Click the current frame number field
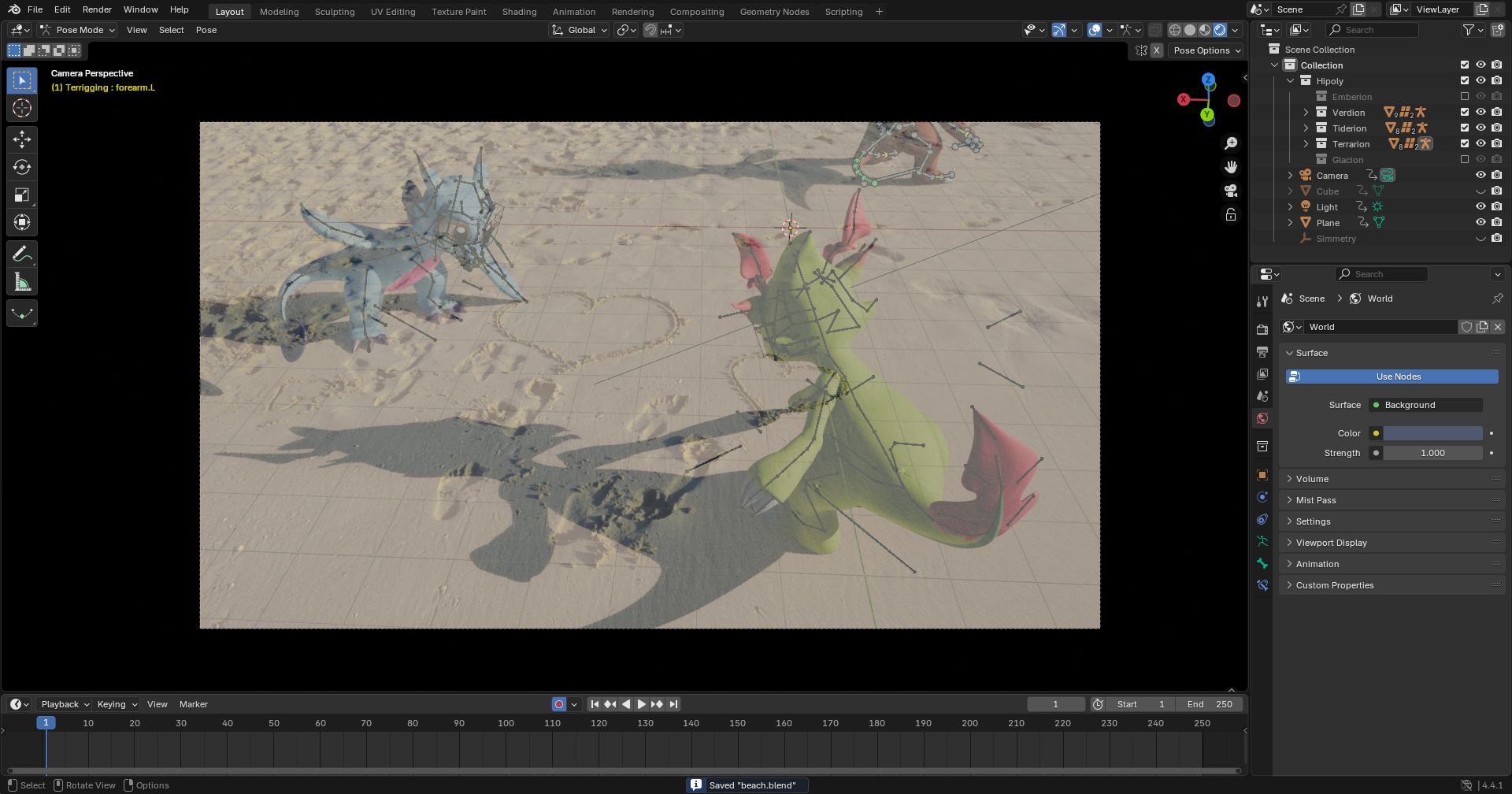1512x794 pixels. [1056, 704]
